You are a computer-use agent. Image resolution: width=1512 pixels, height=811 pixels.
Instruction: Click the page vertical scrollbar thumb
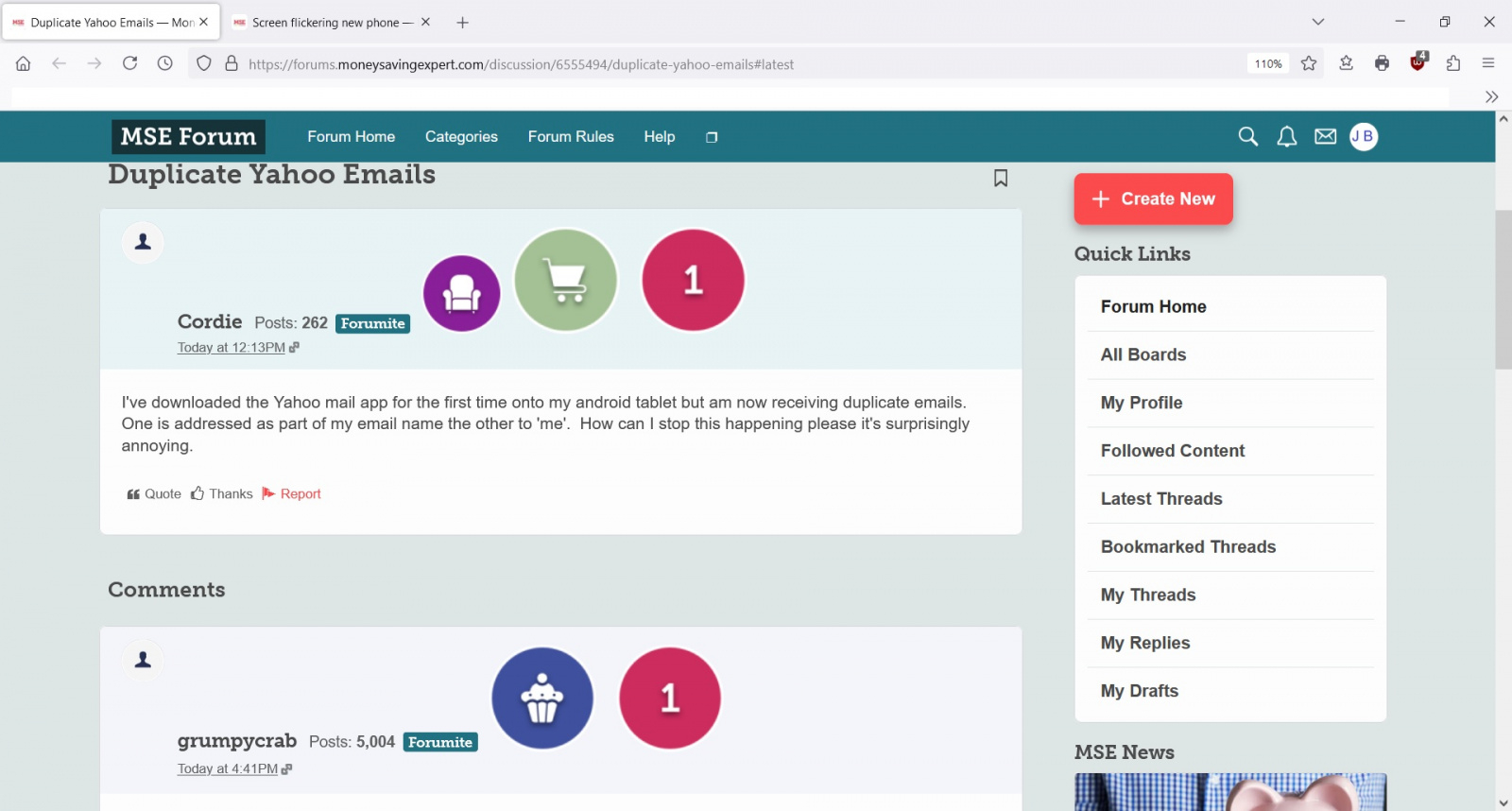(x=1503, y=289)
